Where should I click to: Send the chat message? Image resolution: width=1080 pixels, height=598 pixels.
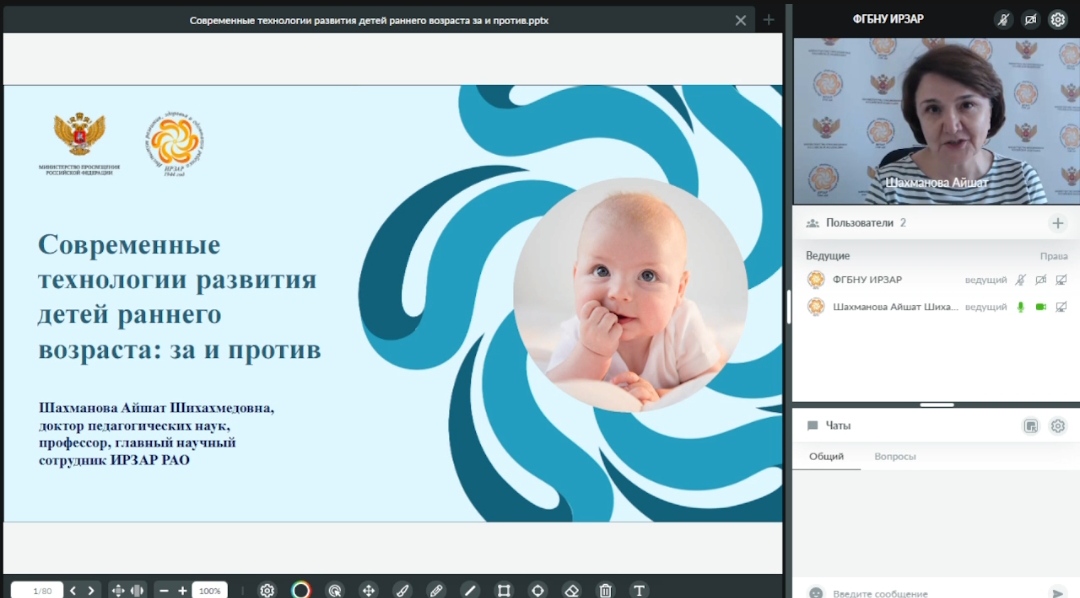tap(1057, 592)
